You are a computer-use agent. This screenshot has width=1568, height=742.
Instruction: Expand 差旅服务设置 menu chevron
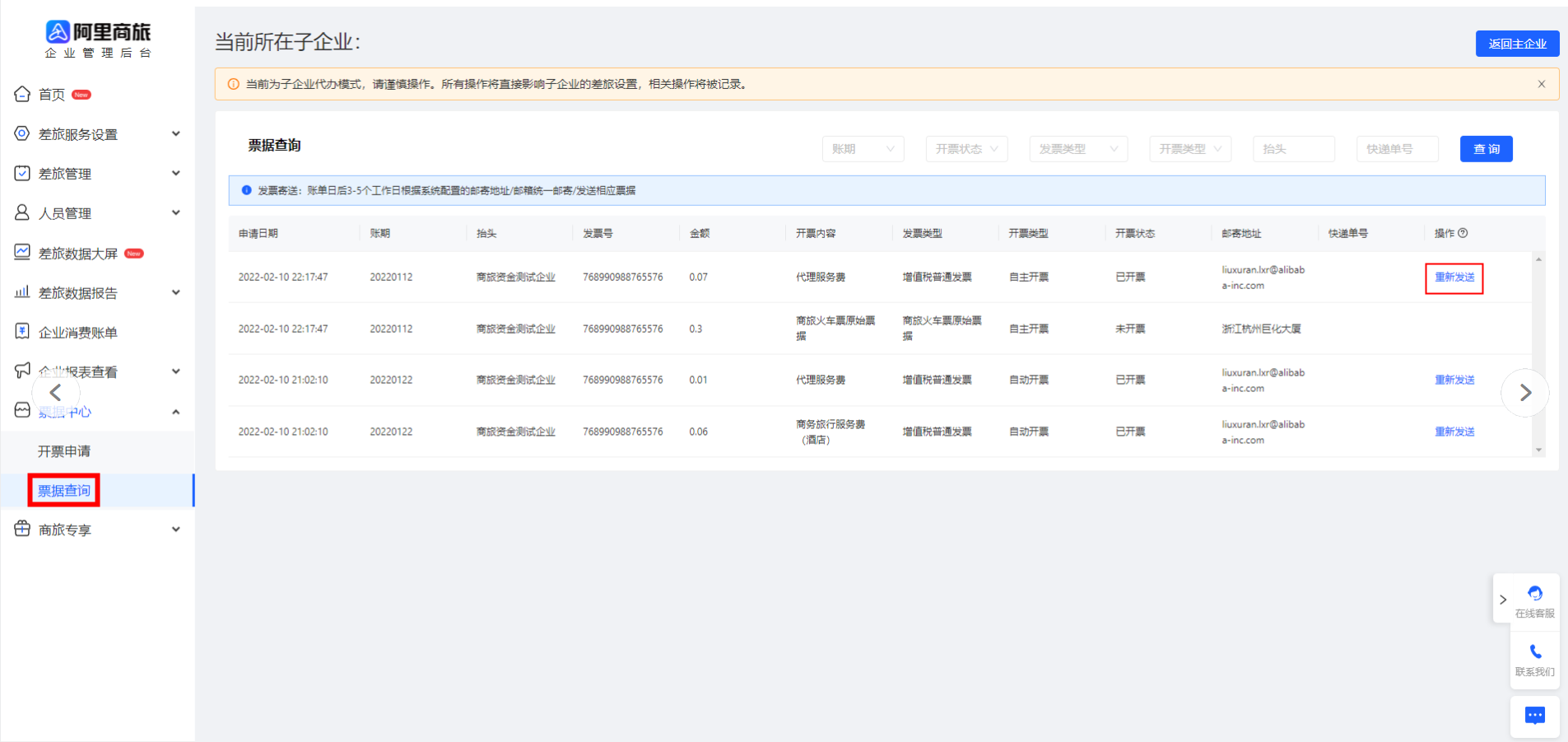[x=175, y=133]
